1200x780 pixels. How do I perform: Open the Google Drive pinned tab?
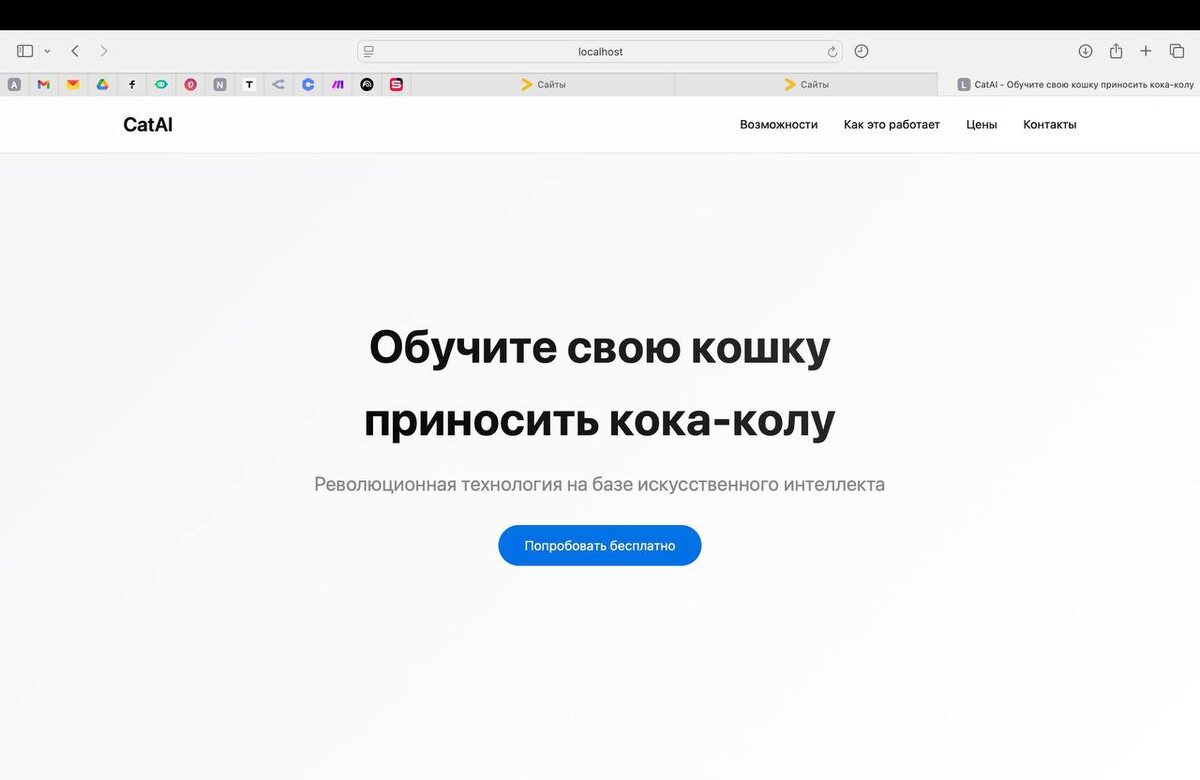(102, 85)
